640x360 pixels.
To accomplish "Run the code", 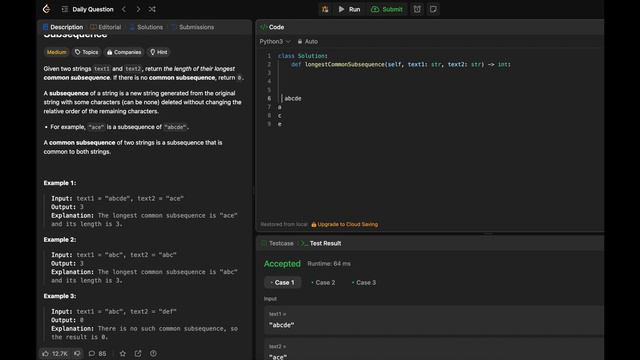I will [349, 9].
